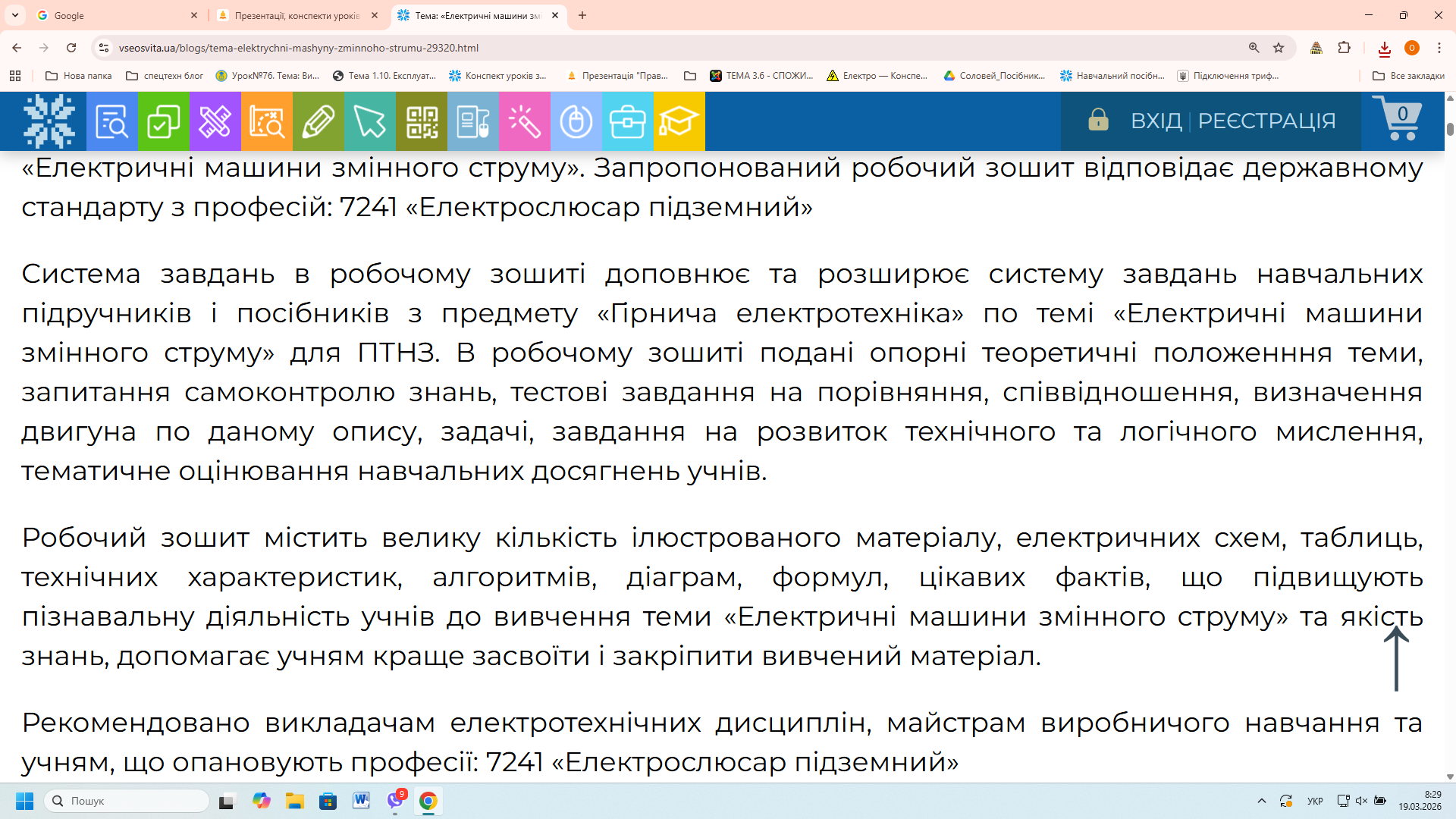Switch to the Презентації, конспекти уроків tab
This screenshot has width=1456, height=819.
pos(297,15)
